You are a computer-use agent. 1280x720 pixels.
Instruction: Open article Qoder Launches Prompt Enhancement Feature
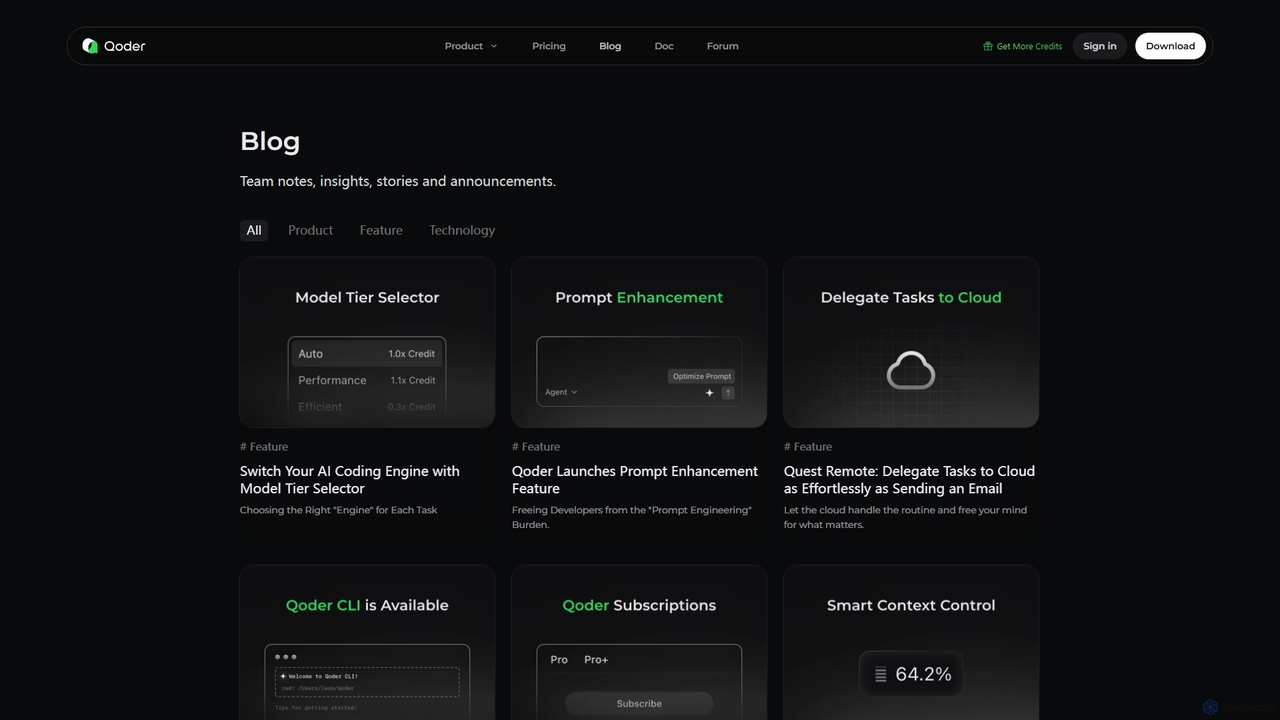tap(635, 480)
